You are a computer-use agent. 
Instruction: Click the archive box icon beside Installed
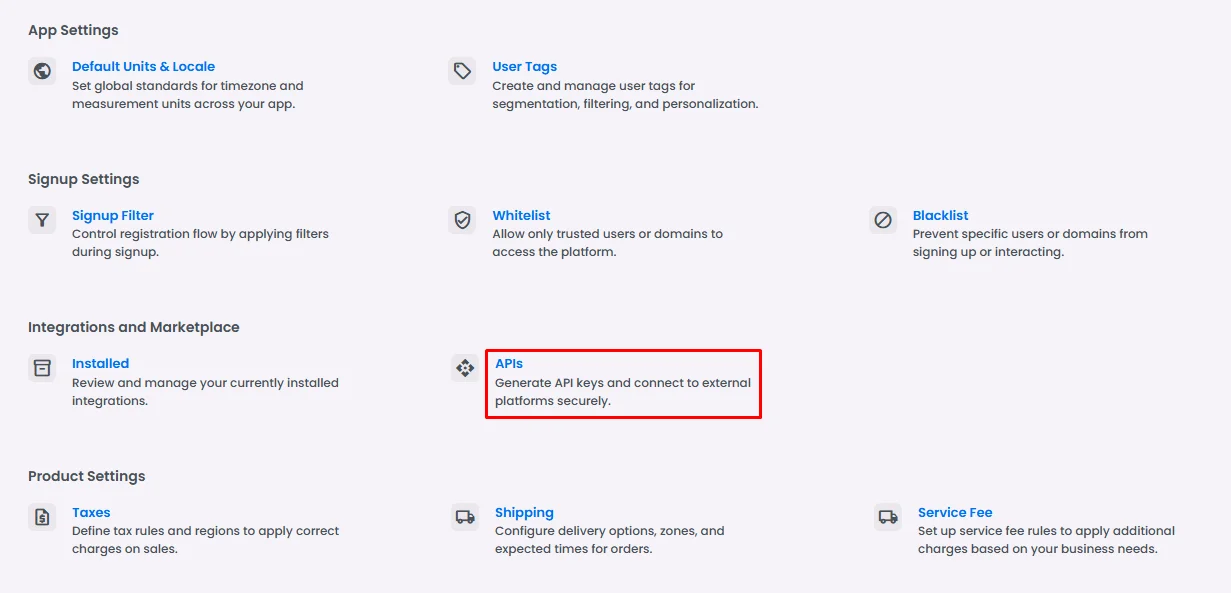click(42, 368)
